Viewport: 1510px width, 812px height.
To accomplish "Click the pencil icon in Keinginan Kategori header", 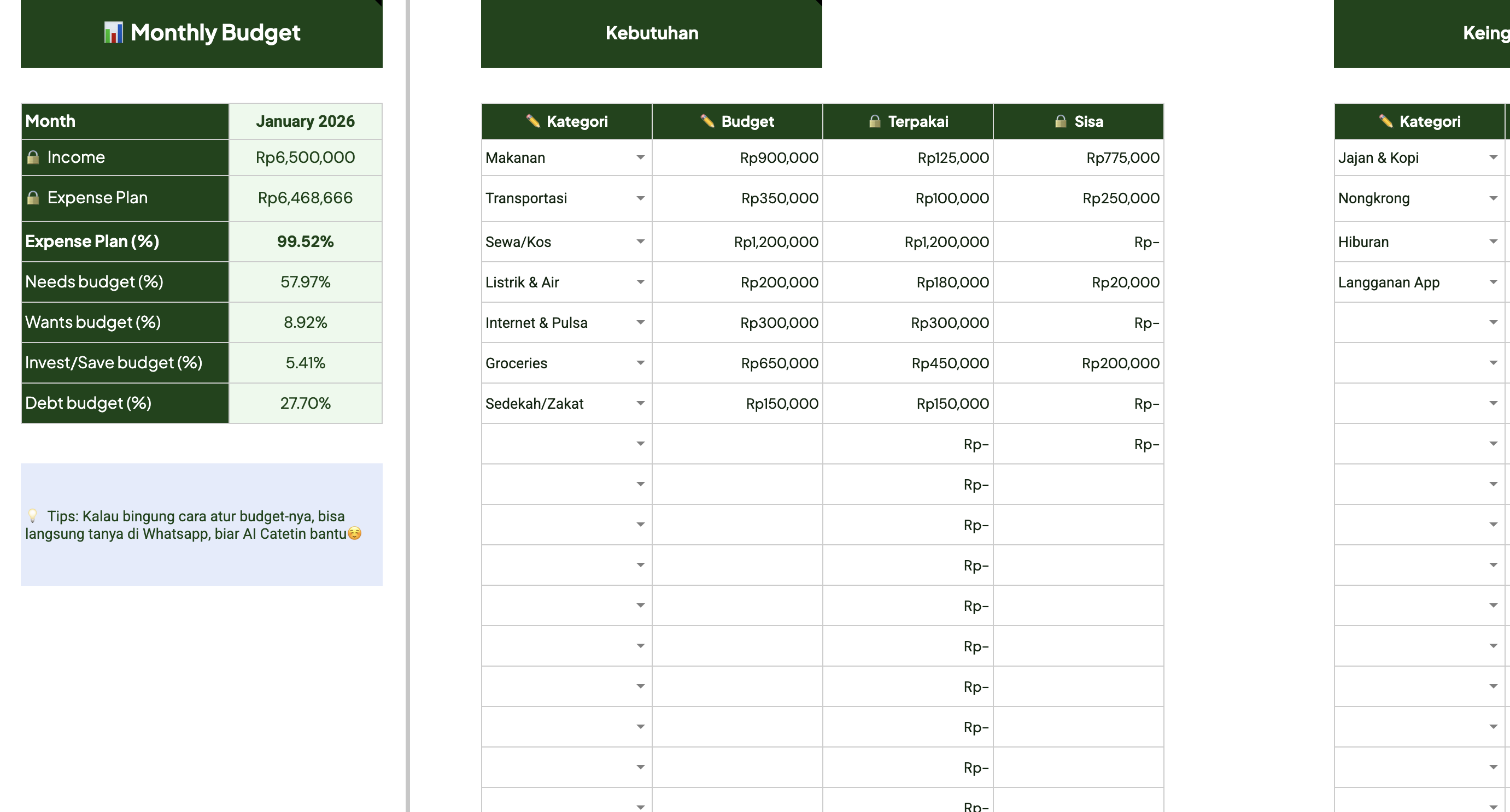I will click(x=1385, y=121).
